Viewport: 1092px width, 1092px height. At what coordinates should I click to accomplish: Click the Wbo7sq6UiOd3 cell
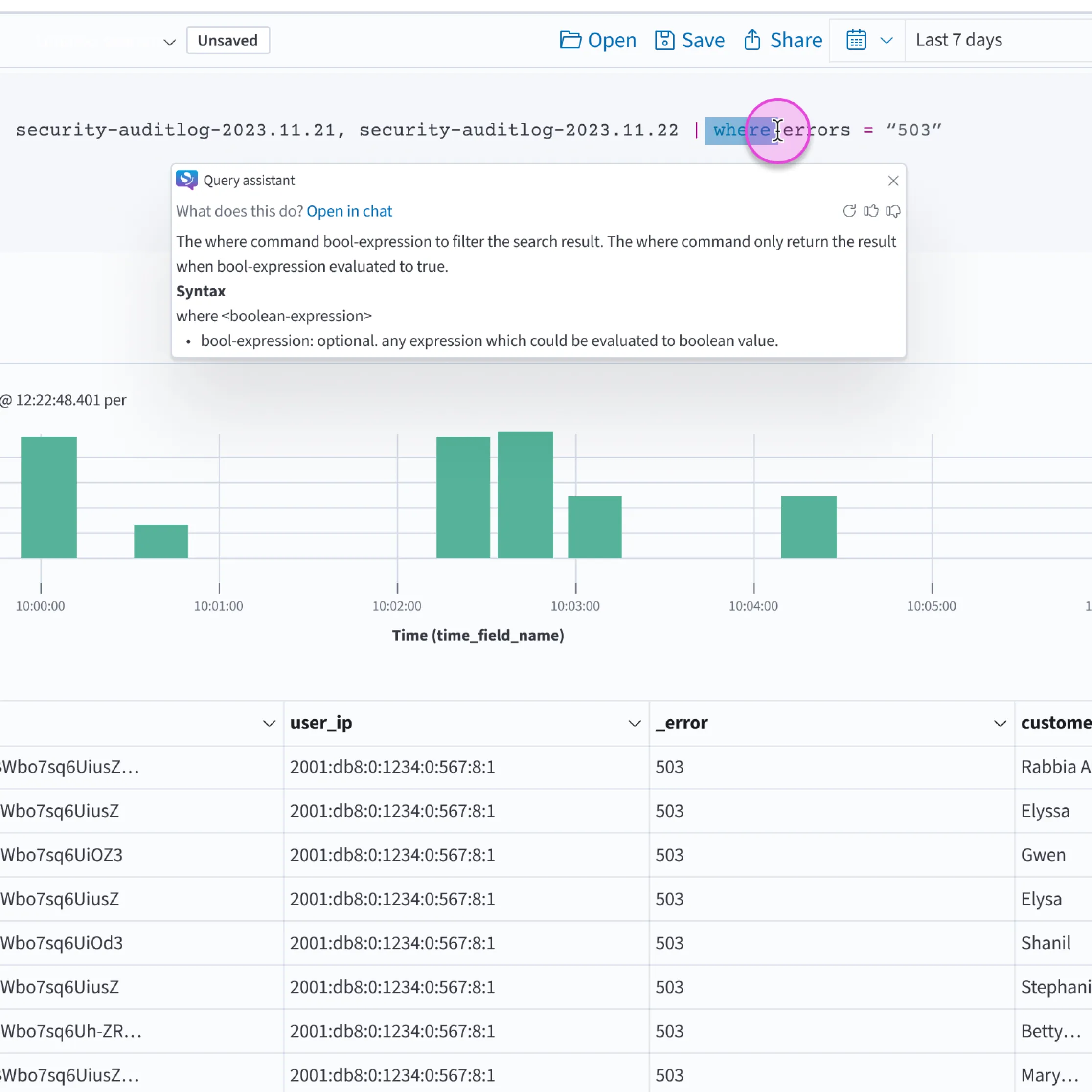(x=62, y=943)
